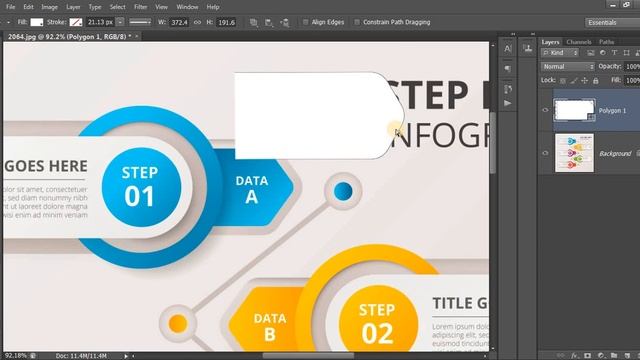Open the History panel icon
Screen dimensions: 640x360
(508, 89)
